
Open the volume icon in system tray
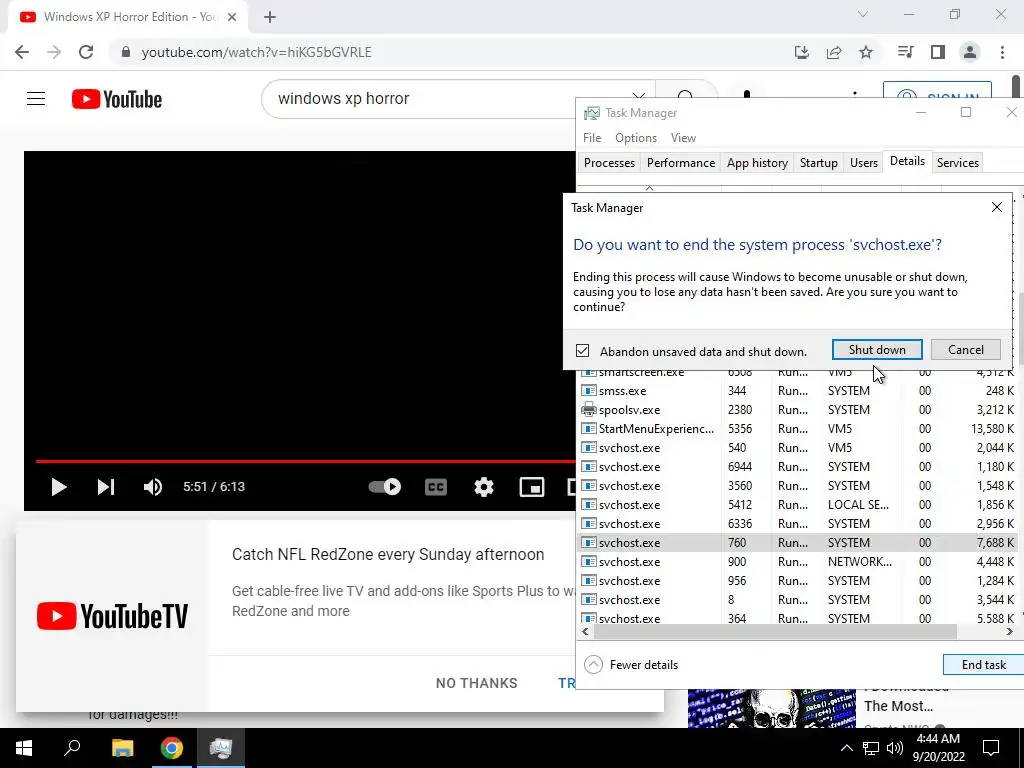click(895, 748)
